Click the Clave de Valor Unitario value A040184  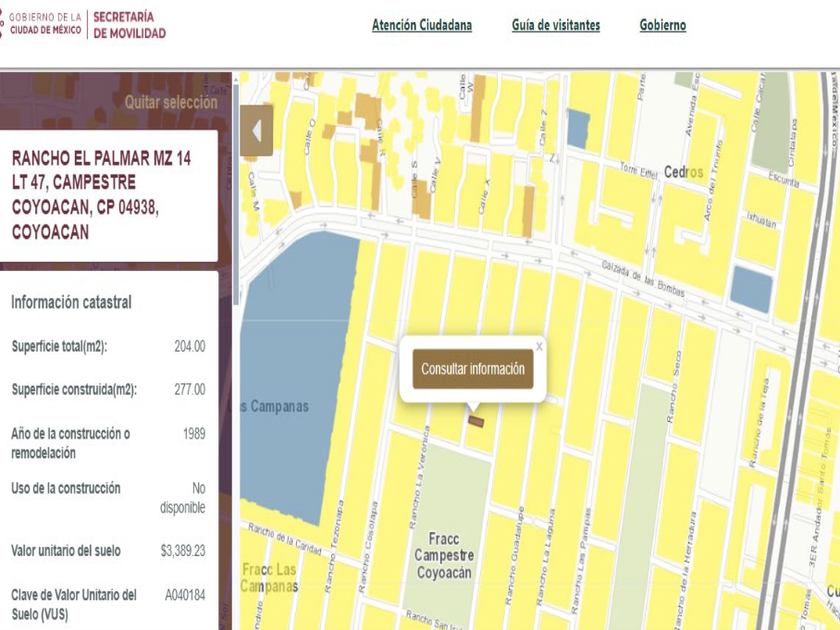[x=184, y=595]
